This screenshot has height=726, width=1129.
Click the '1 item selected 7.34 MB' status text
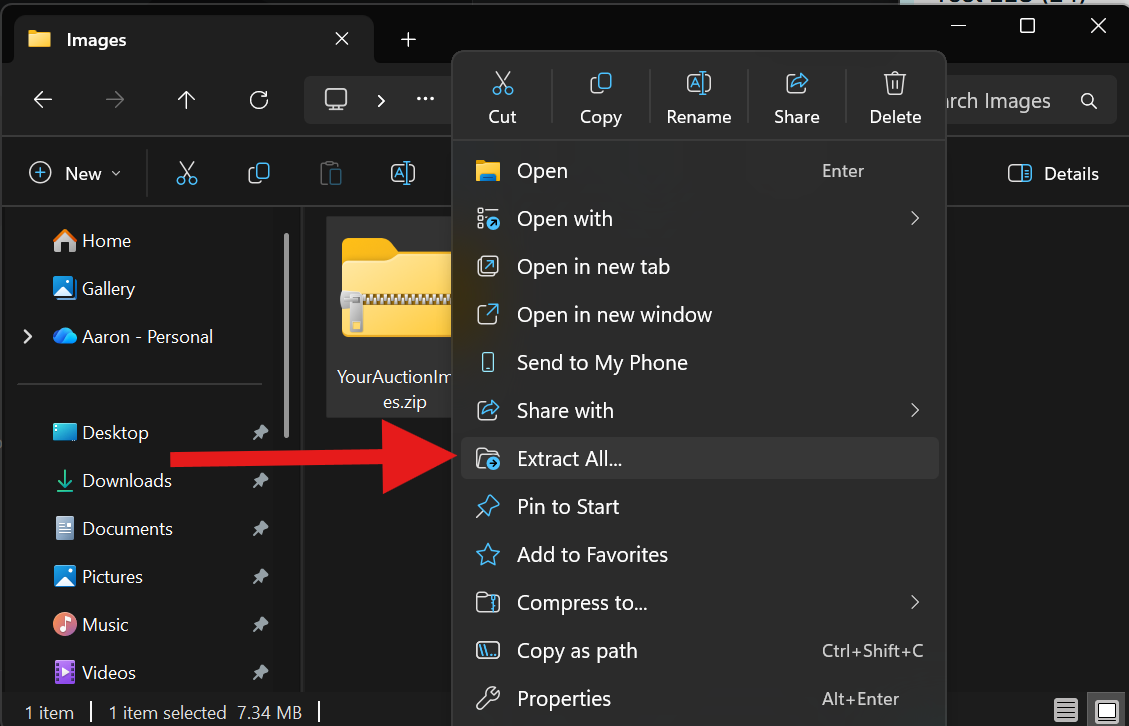pos(204,713)
